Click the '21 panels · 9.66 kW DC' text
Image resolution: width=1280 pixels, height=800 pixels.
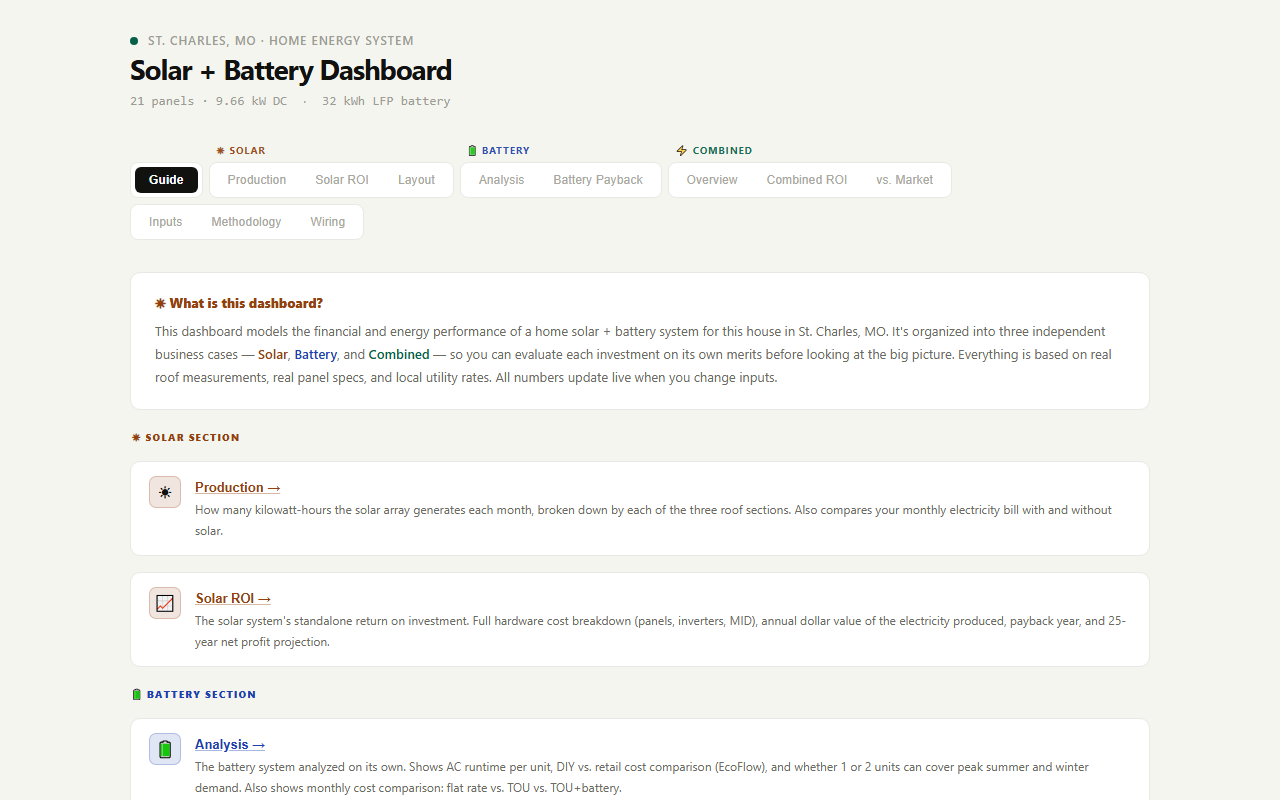[209, 101]
